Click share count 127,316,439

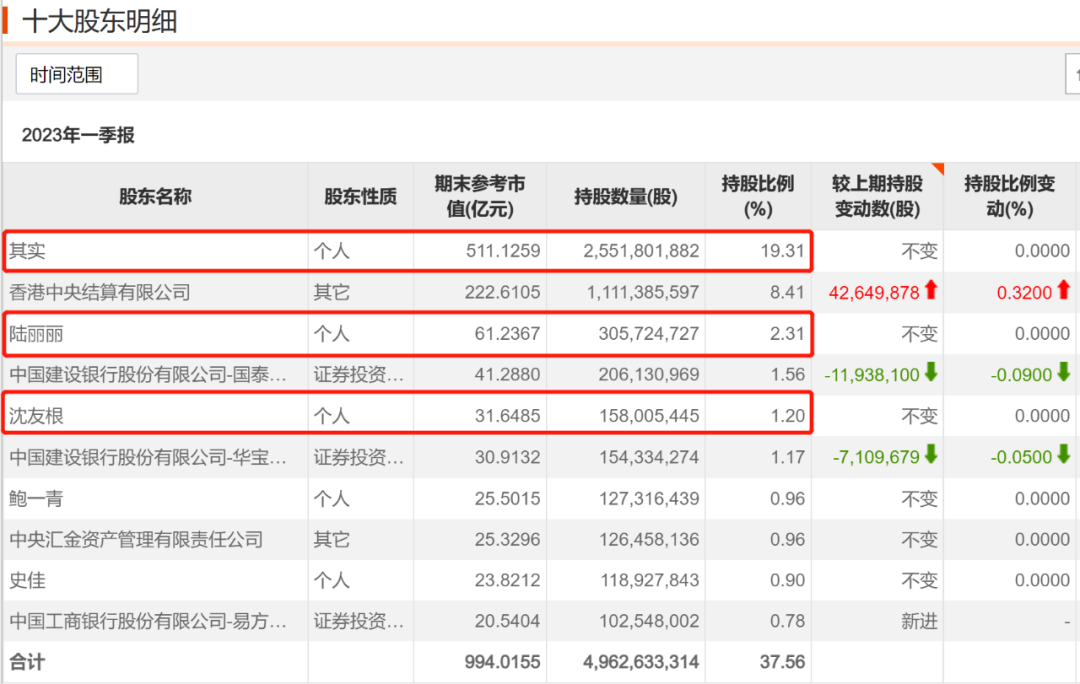[649, 498]
